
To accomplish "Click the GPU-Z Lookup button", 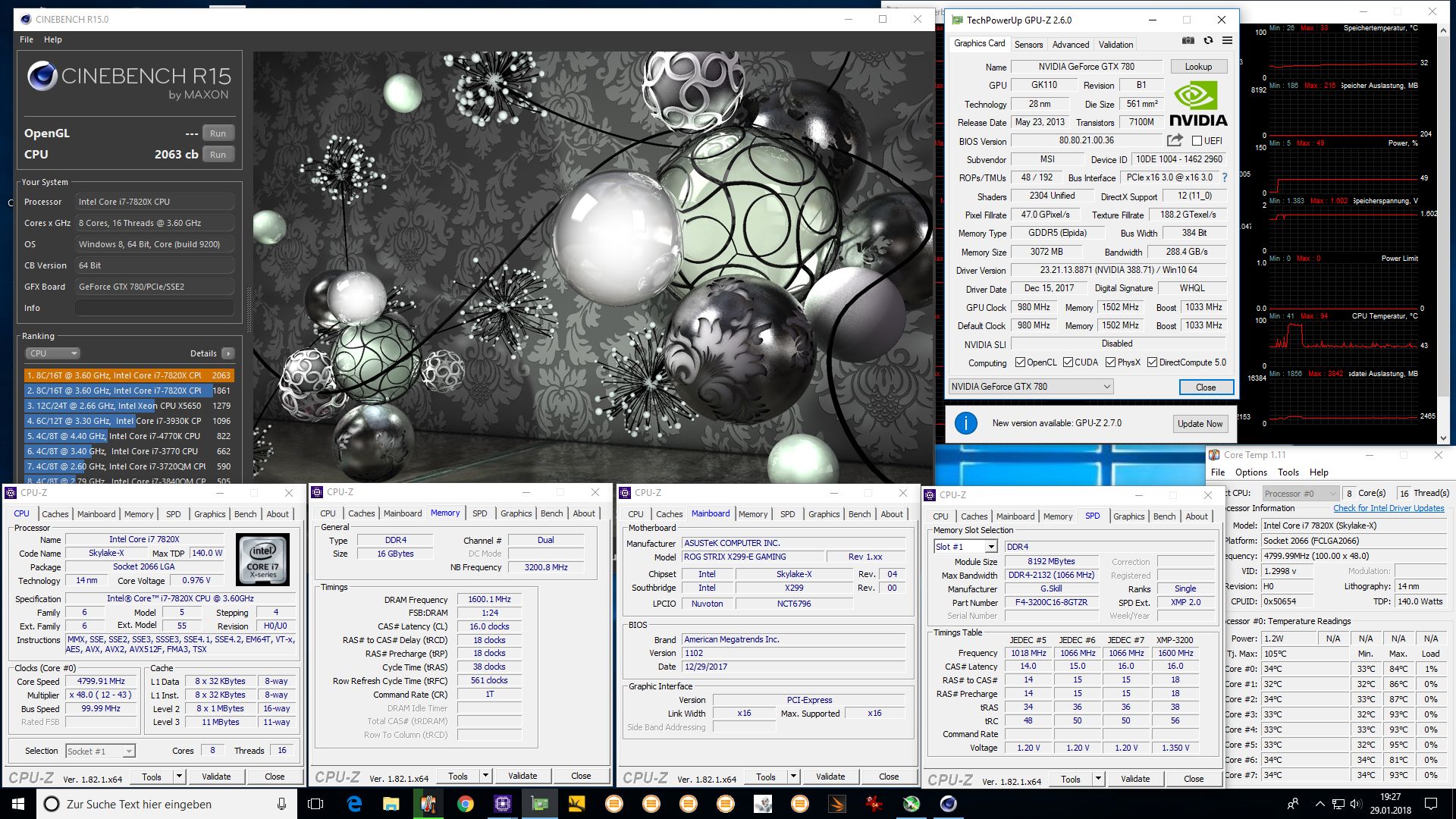I will tap(1199, 67).
